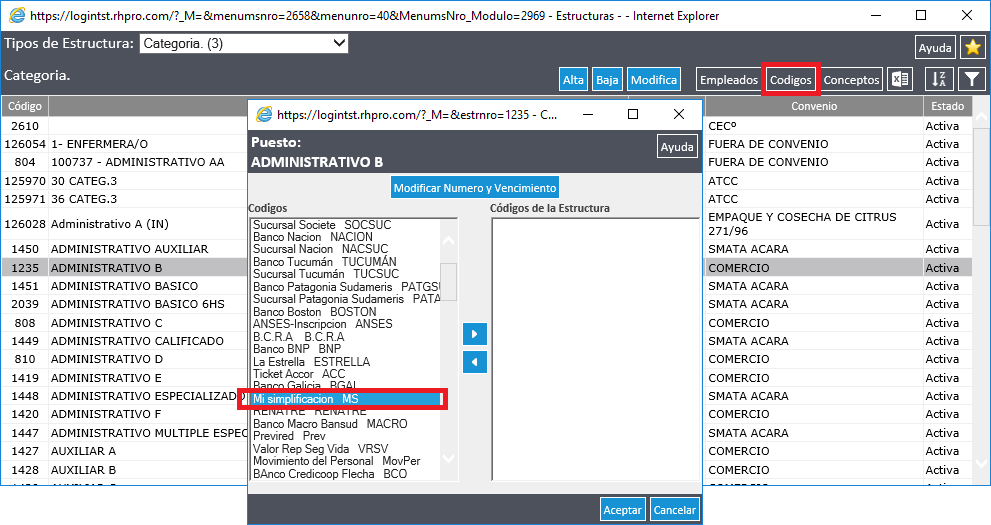
Task: Click the Conceptos toolbar button
Action: (x=851, y=80)
